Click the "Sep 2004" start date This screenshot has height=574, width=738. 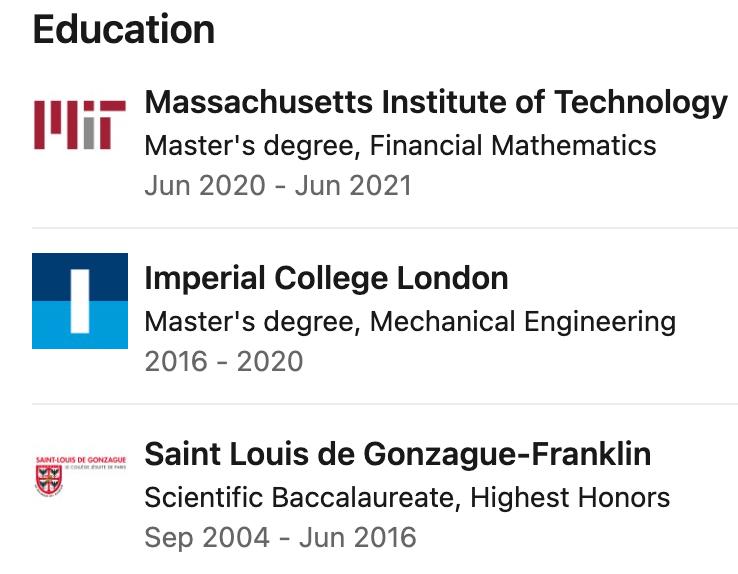click(x=207, y=537)
